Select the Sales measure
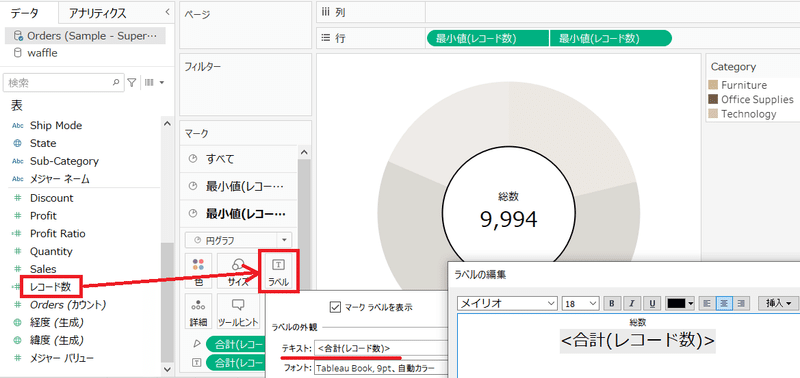The width and height of the screenshot is (800, 378). tap(43, 269)
